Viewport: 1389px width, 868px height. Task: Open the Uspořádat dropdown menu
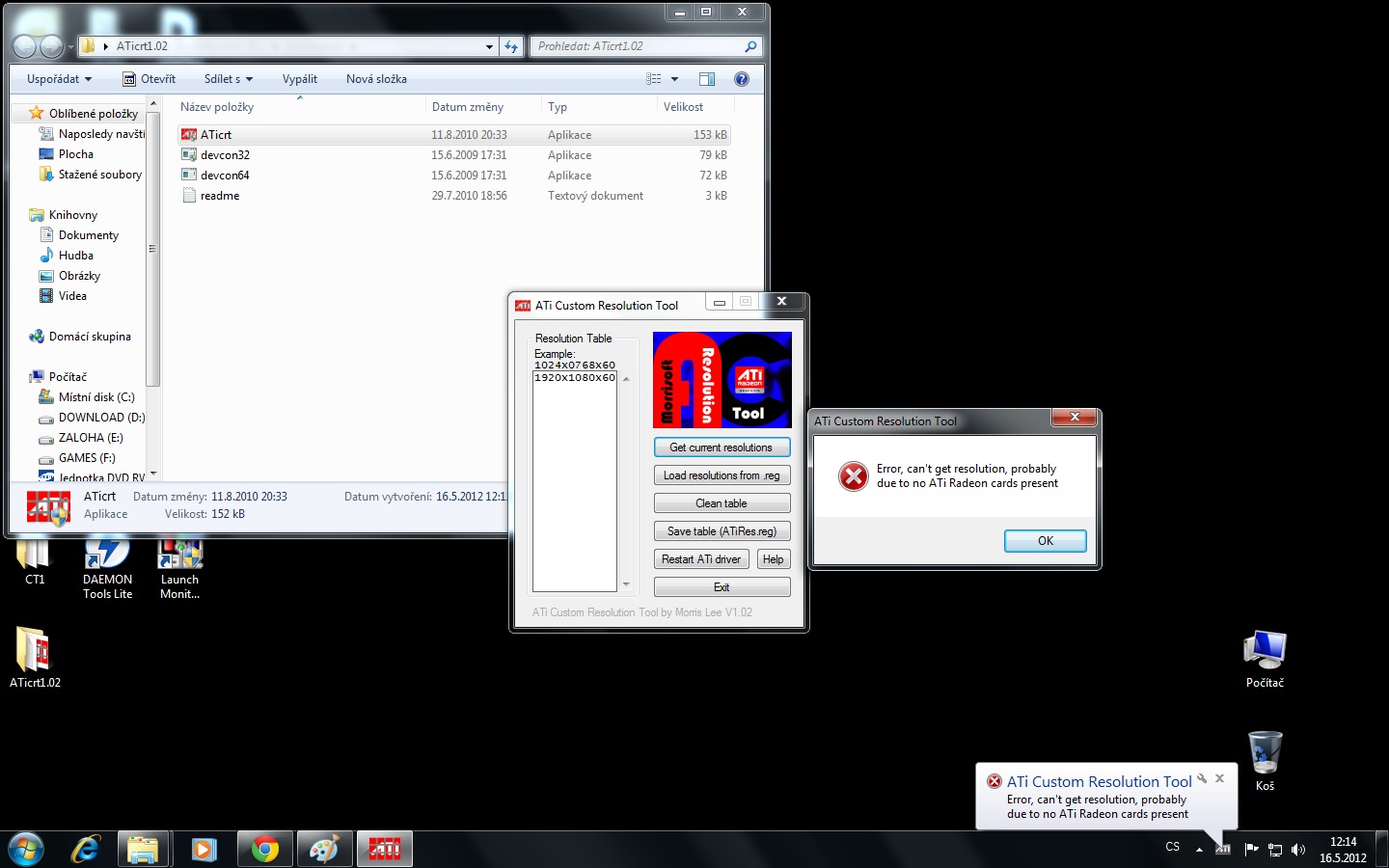coord(60,79)
